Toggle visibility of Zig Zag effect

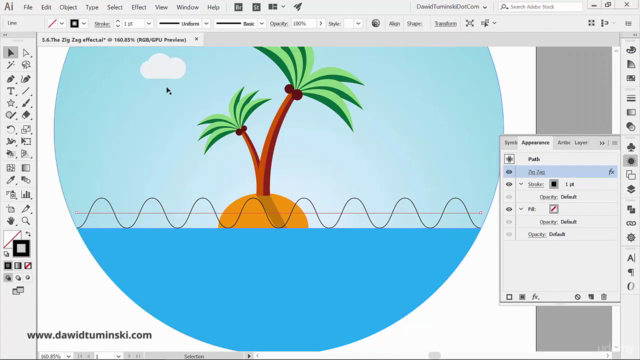509,172
